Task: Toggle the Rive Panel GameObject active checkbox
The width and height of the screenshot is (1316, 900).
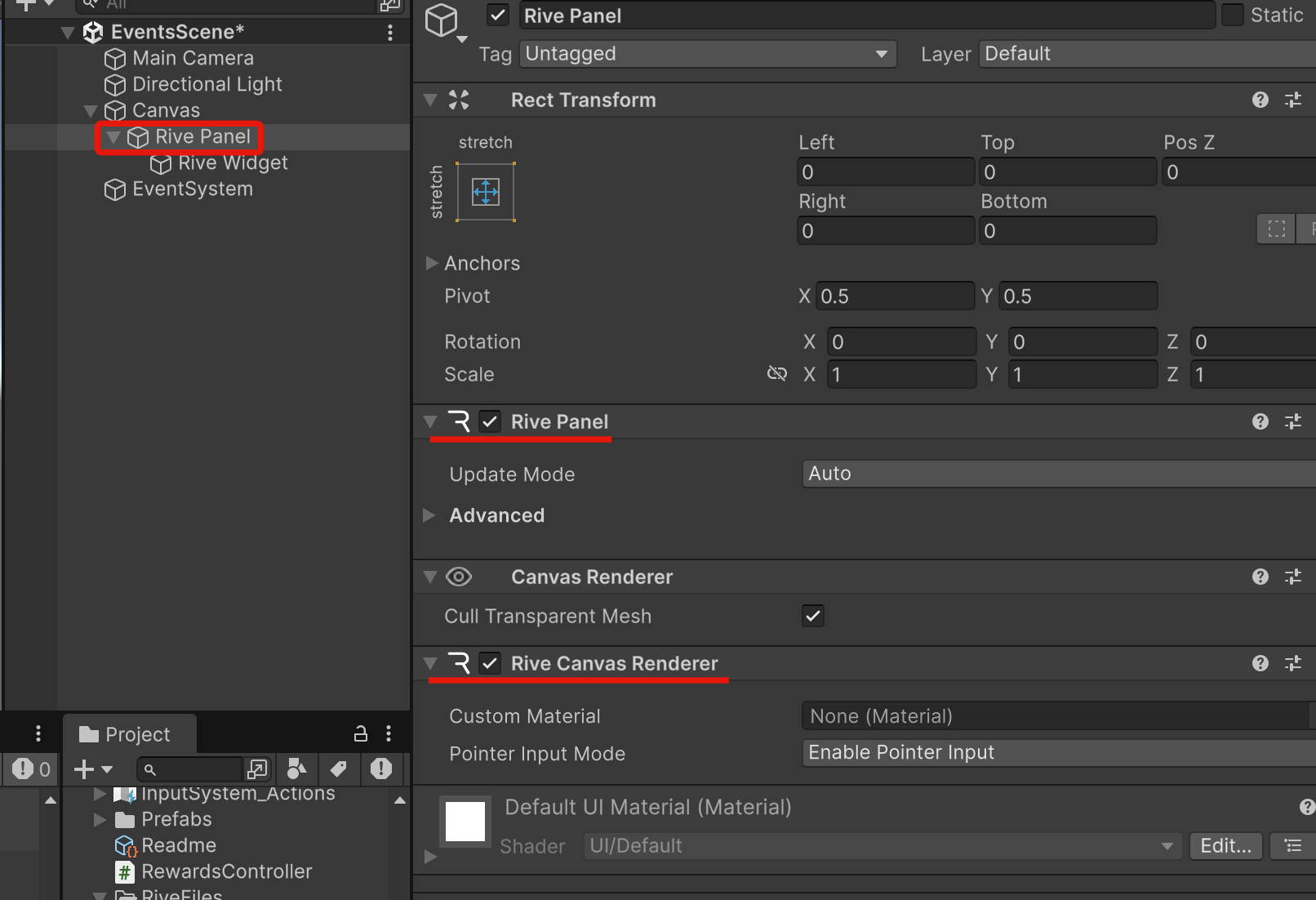Action: coord(498,16)
